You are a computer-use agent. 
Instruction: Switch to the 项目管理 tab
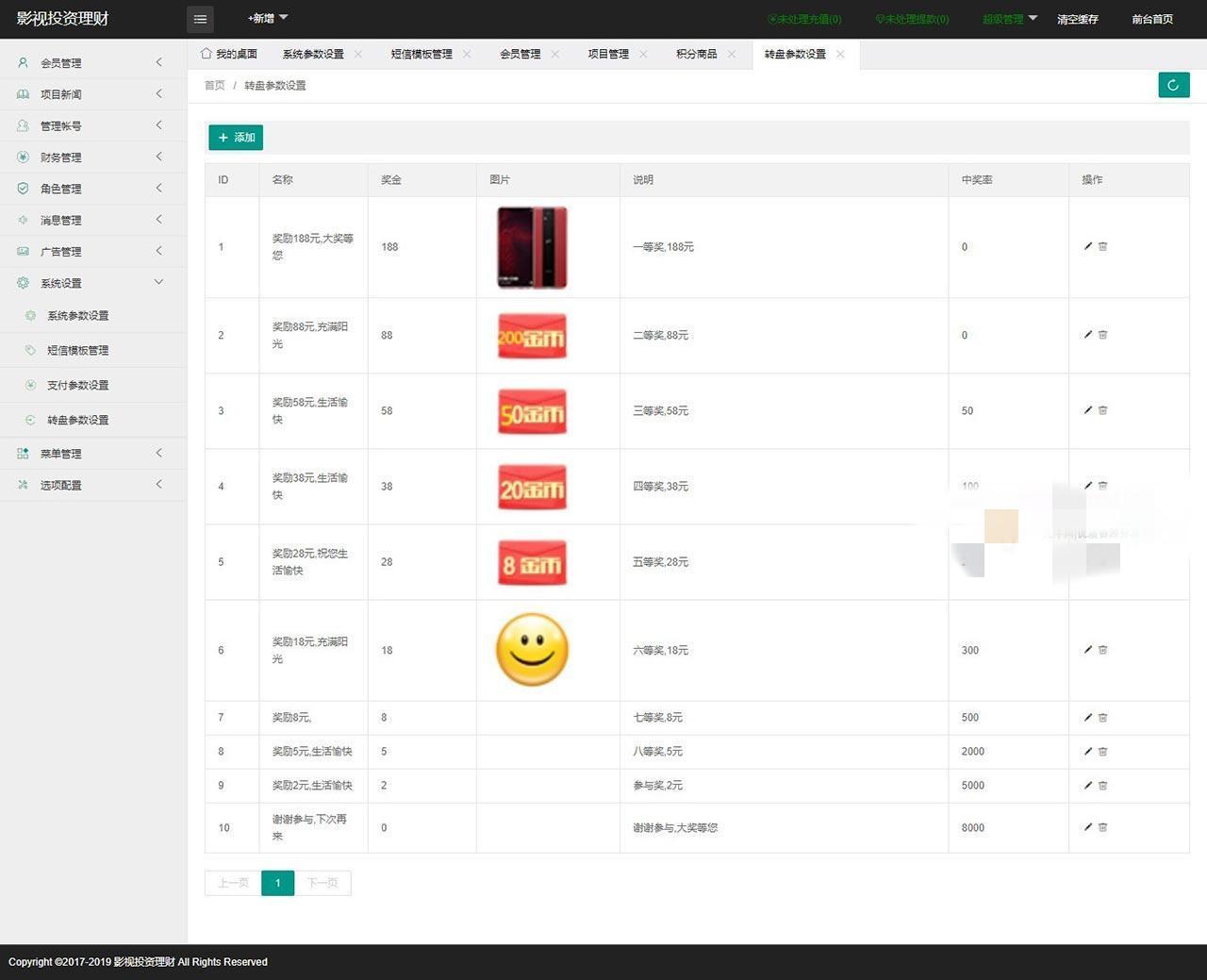pos(609,54)
